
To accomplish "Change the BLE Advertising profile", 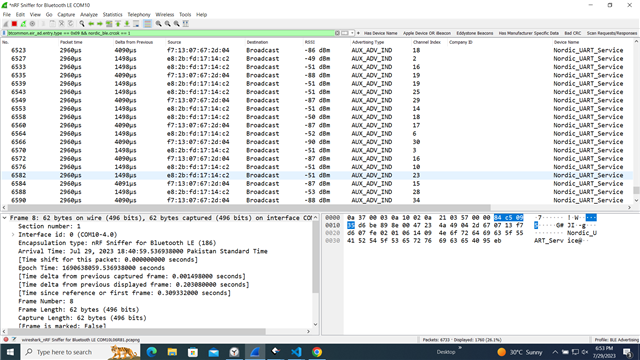I will click(616, 340).
